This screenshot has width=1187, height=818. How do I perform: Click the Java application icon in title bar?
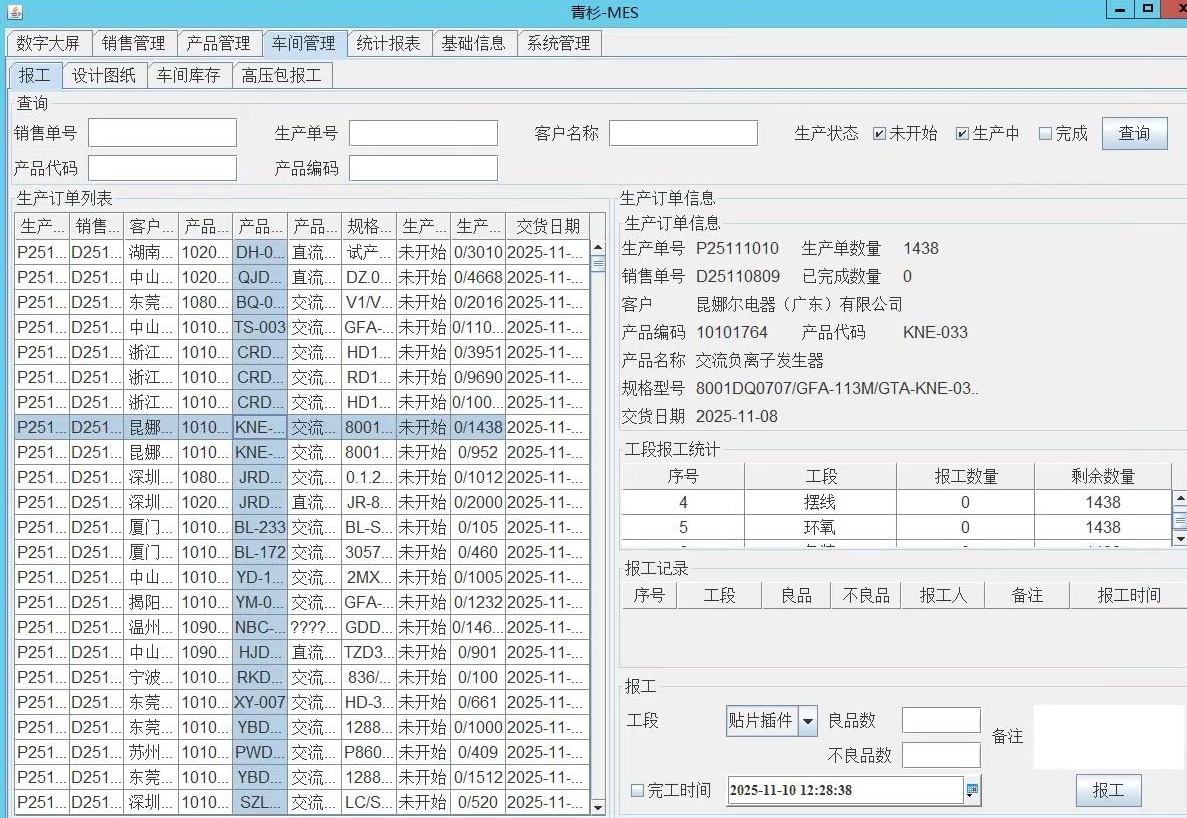12,12
